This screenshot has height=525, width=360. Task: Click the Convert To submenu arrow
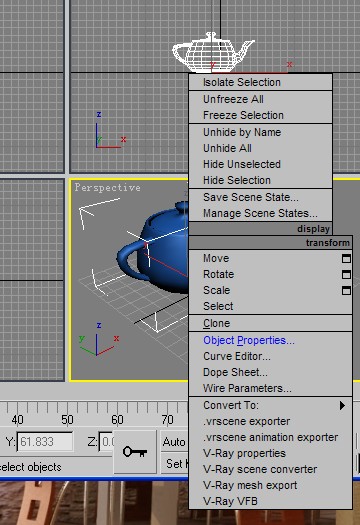pos(342,405)
